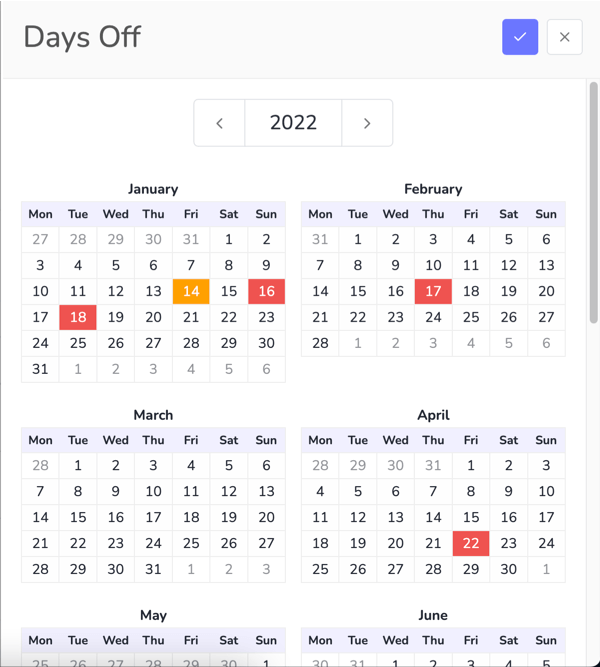Screen dimensions: 600x667
Task: Close the Days Off dialog
Action: [x=564, y=37]
